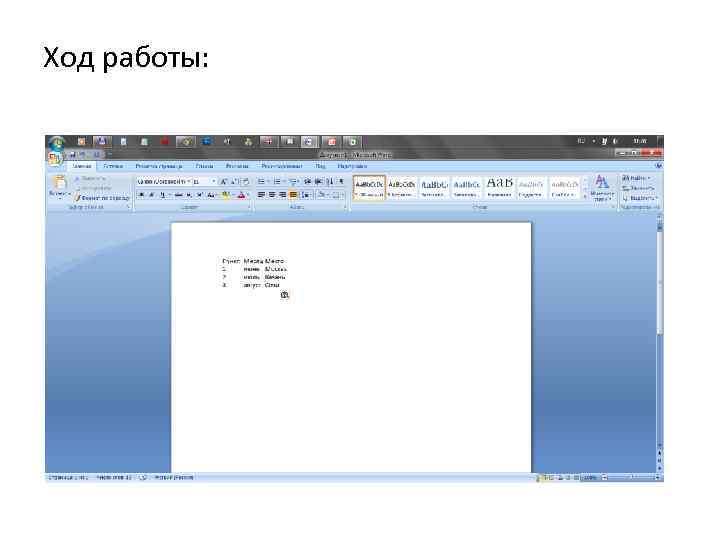Screen dimensions: 720x540
Task: Open the View ribbon tab
Action: coord(321,166)
